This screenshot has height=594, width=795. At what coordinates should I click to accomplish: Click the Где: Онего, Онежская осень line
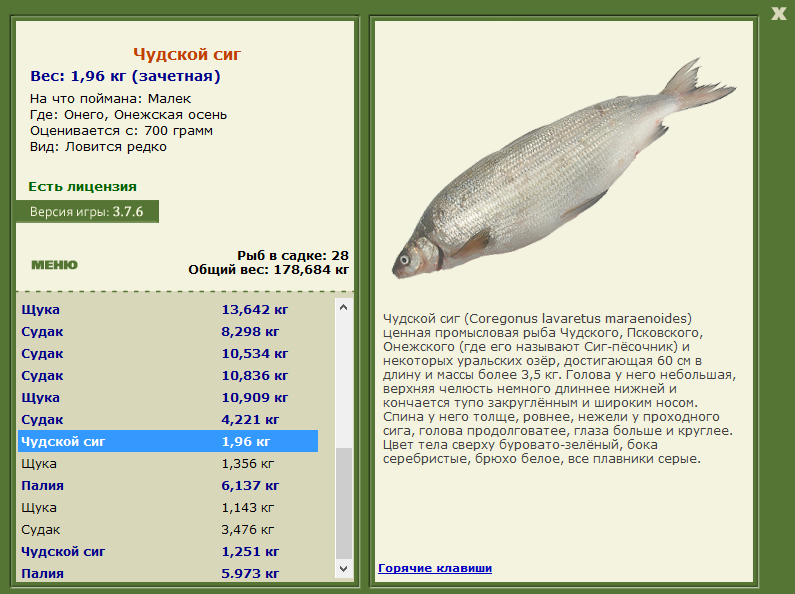[x=128, y=115]
